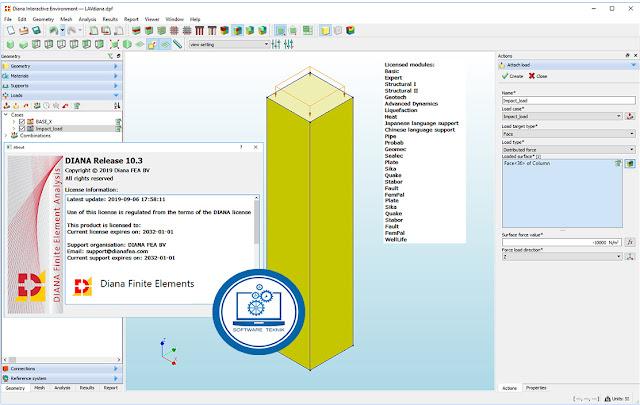Open the Geometry menu in menu bar
Screen dimensions: 640x405
click(x=43, y=19)
